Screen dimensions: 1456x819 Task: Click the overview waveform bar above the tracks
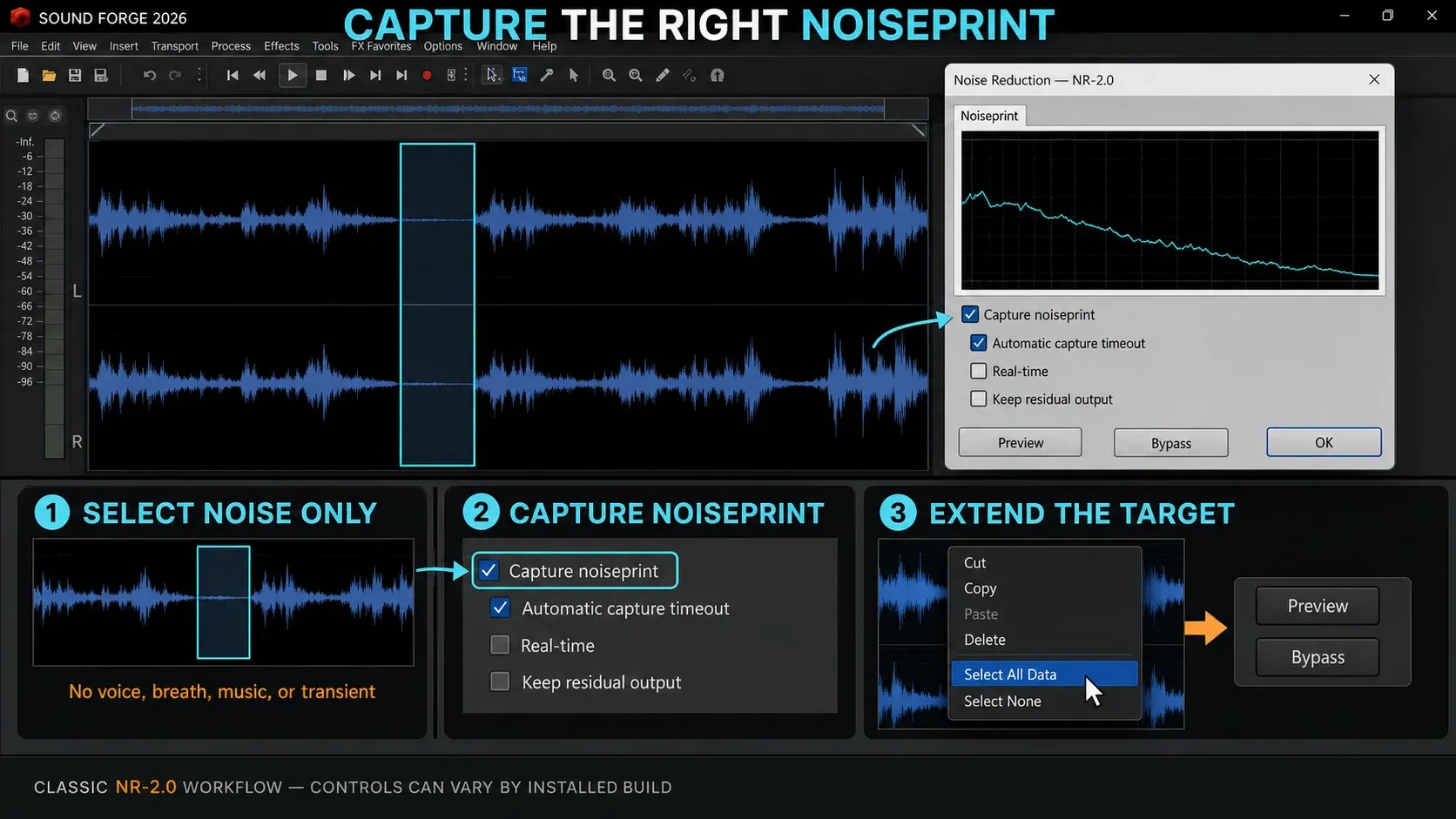coord(508,109)
